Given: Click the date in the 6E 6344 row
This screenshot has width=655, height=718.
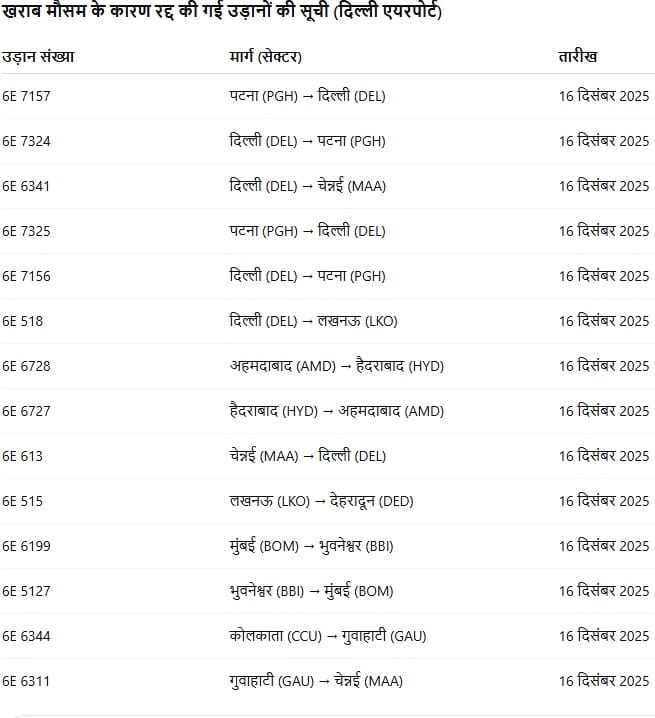Looking at the screenshot, I should (x=603, y=636).
